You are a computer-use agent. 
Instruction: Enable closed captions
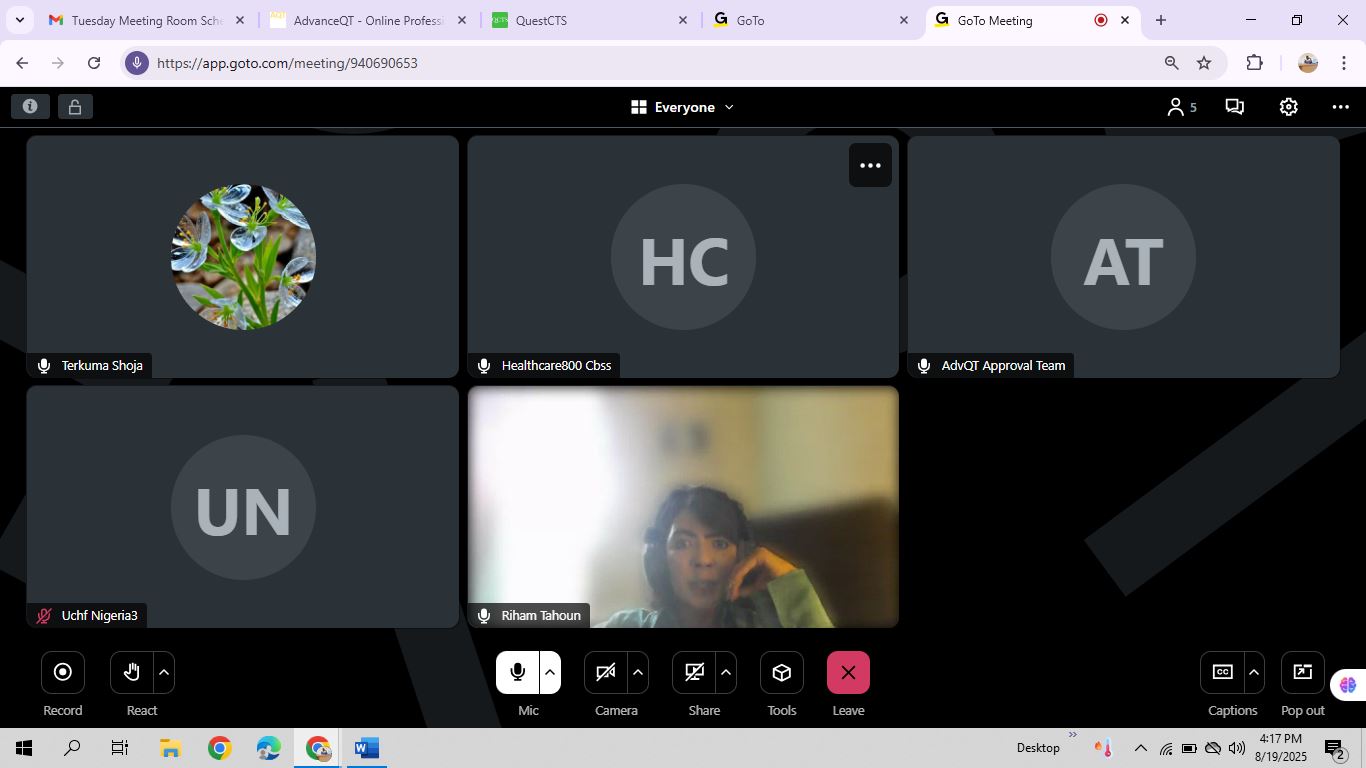(1222, 673)
